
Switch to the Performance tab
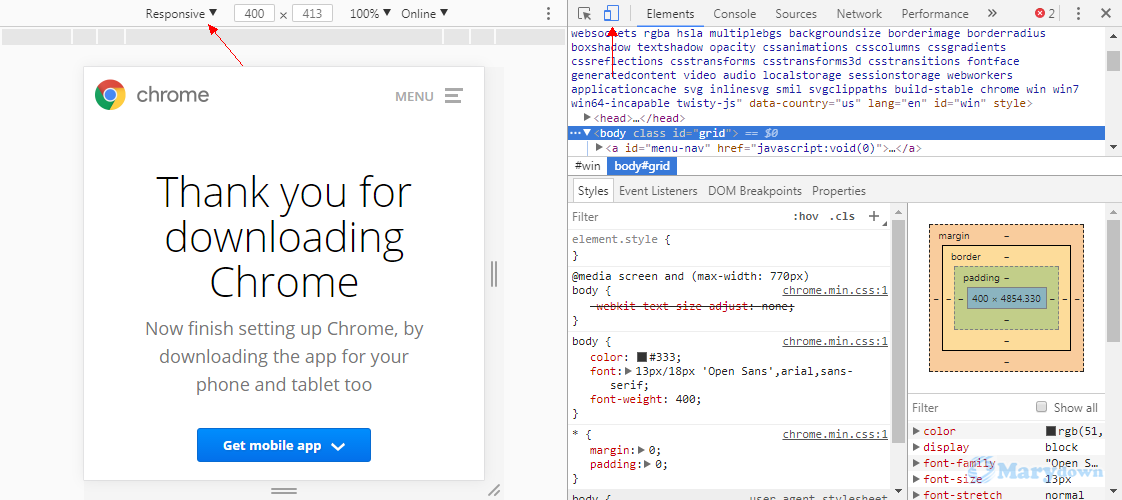coord(937,14)
